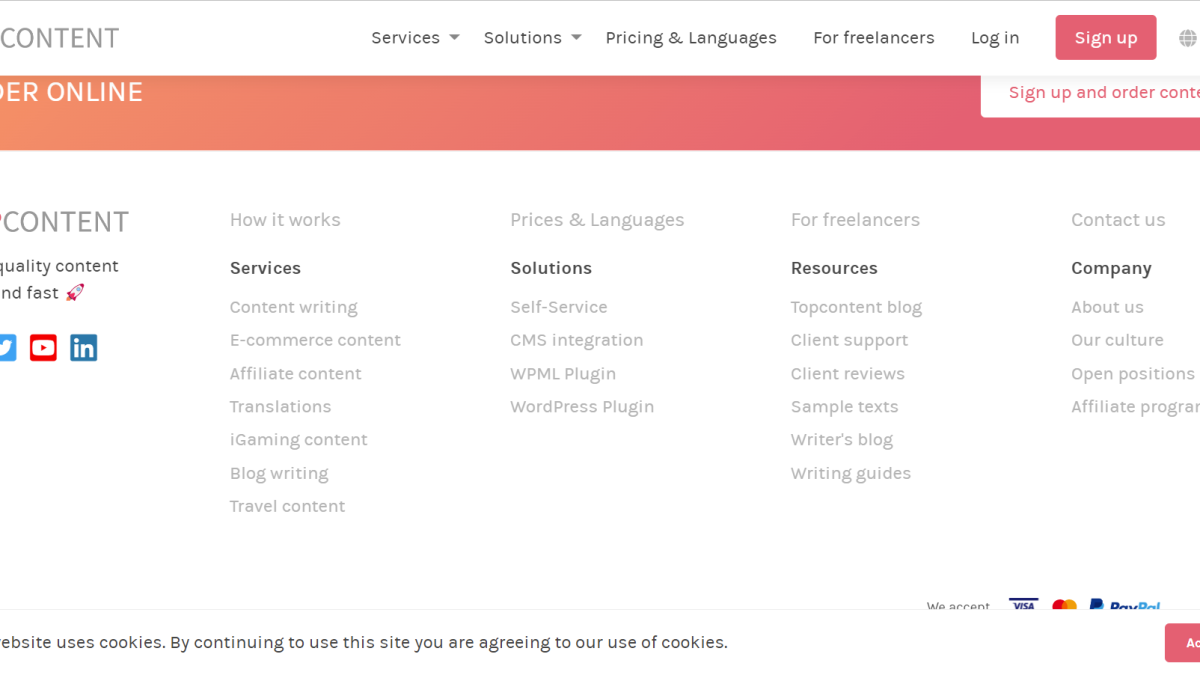Click the Visa payment icon

pos(1023,605)
